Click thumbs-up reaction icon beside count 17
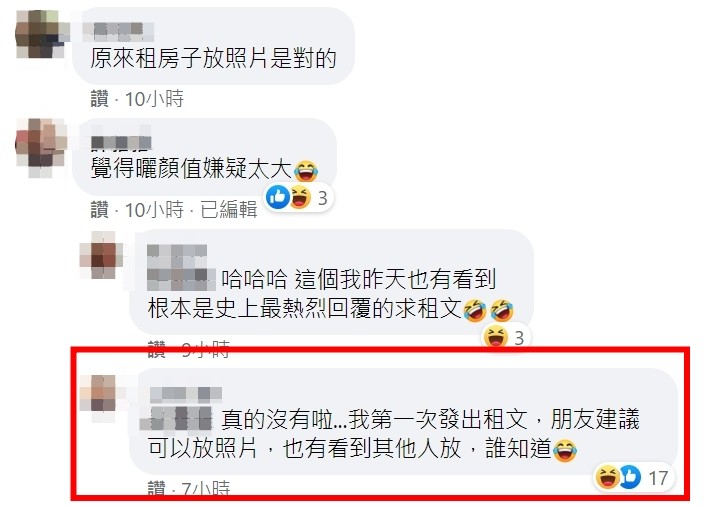The height and width of the screenshot is (506, 717). point(630,477)
